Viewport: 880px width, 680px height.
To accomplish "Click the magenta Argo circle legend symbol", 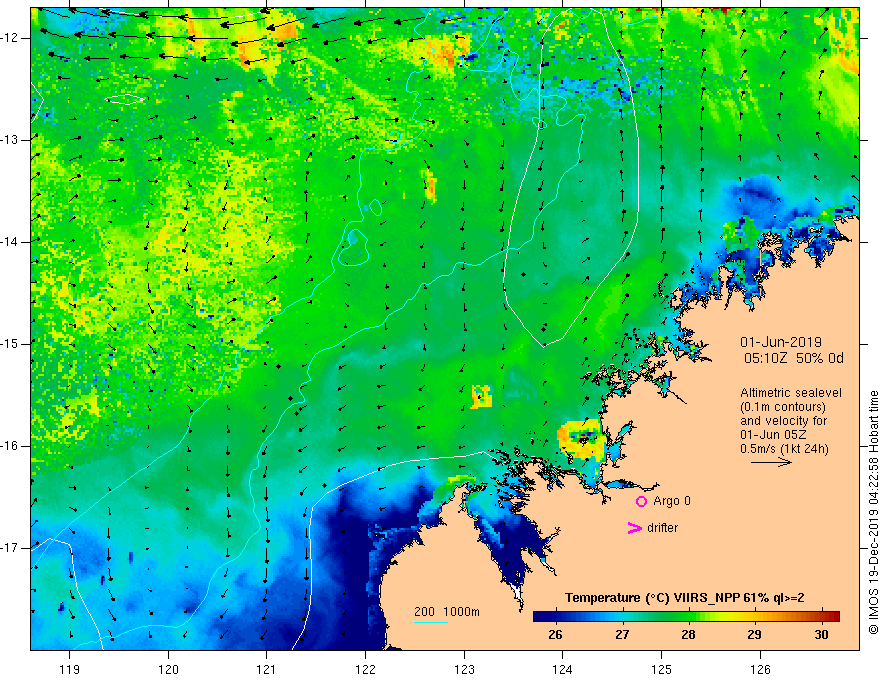I will [641, 502].
